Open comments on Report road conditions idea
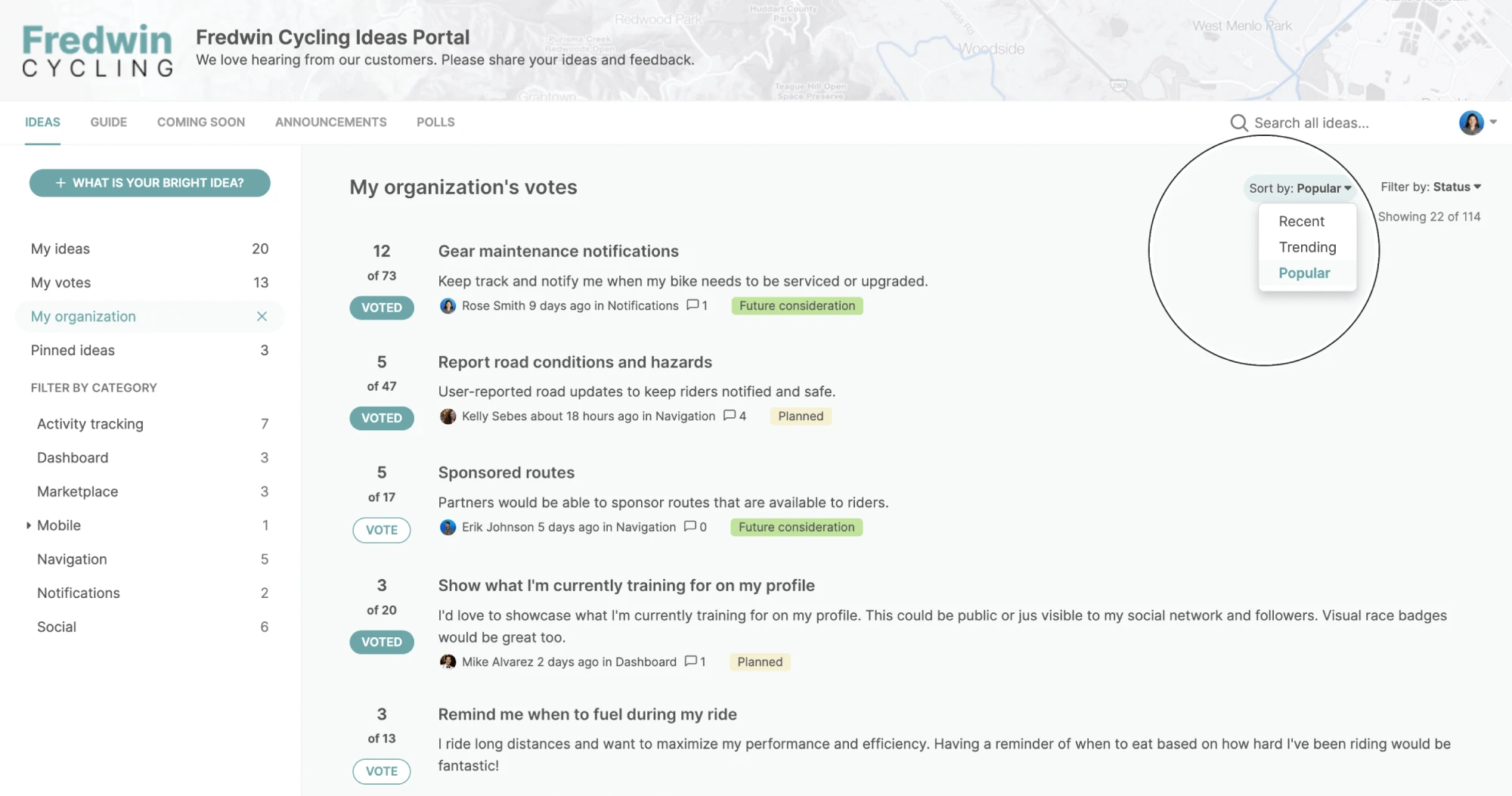This screenshot has width=1512, height=796. [x=734, y=416]
